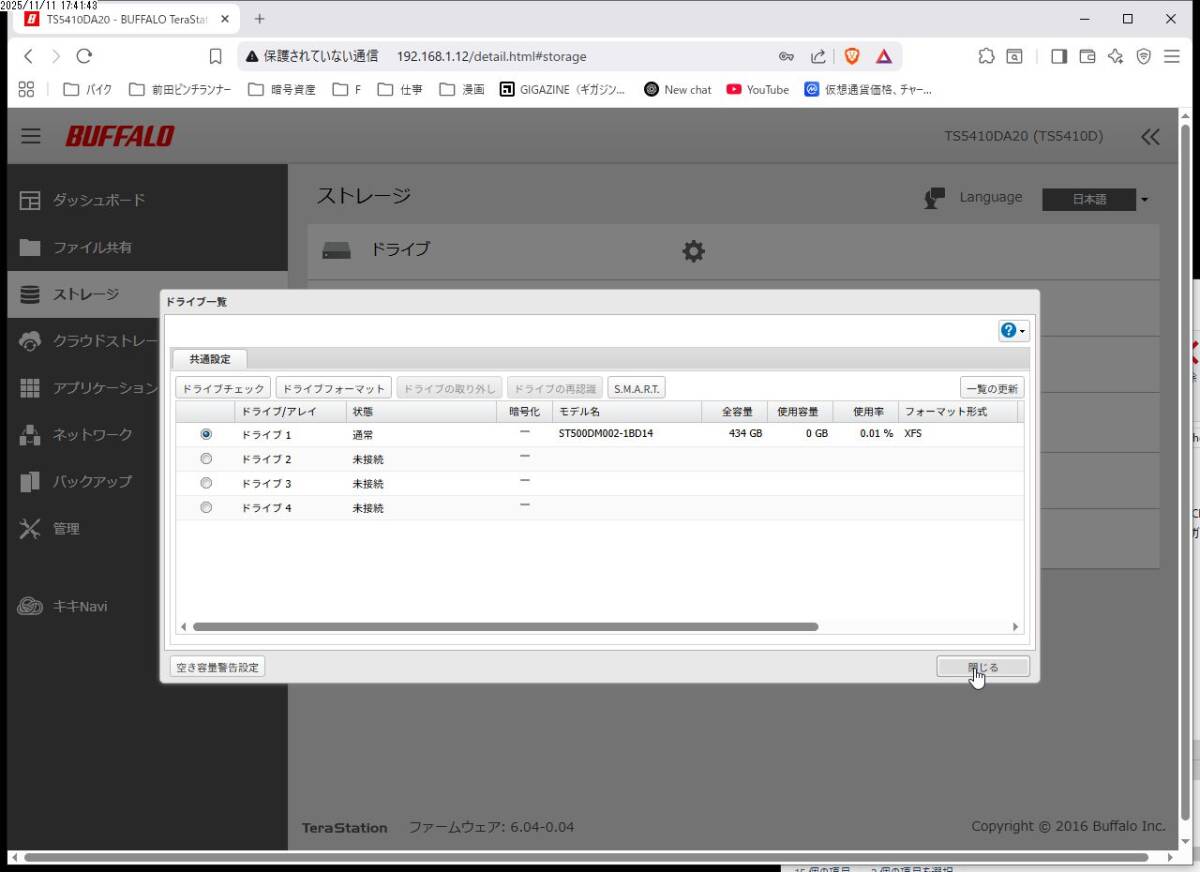Open ファイル共有 in the sidebar menu
The width and height of the screenshot is (1200, 872).
92,247
